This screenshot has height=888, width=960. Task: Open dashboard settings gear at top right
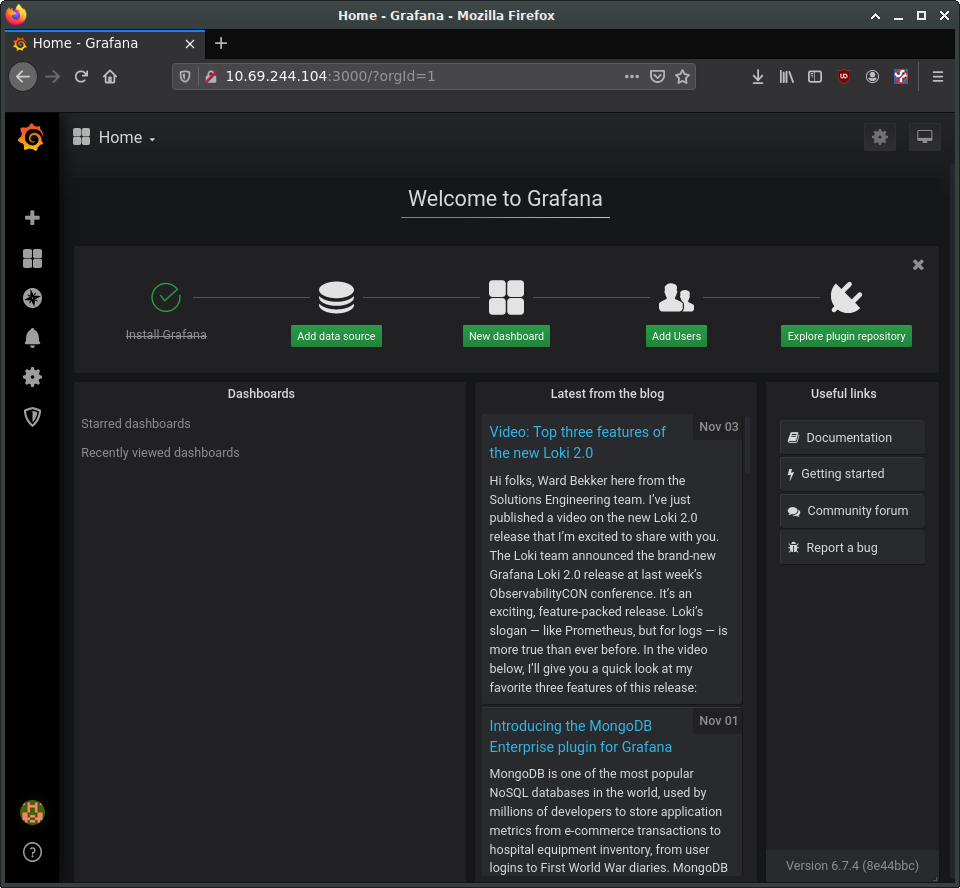click(880, 137)
